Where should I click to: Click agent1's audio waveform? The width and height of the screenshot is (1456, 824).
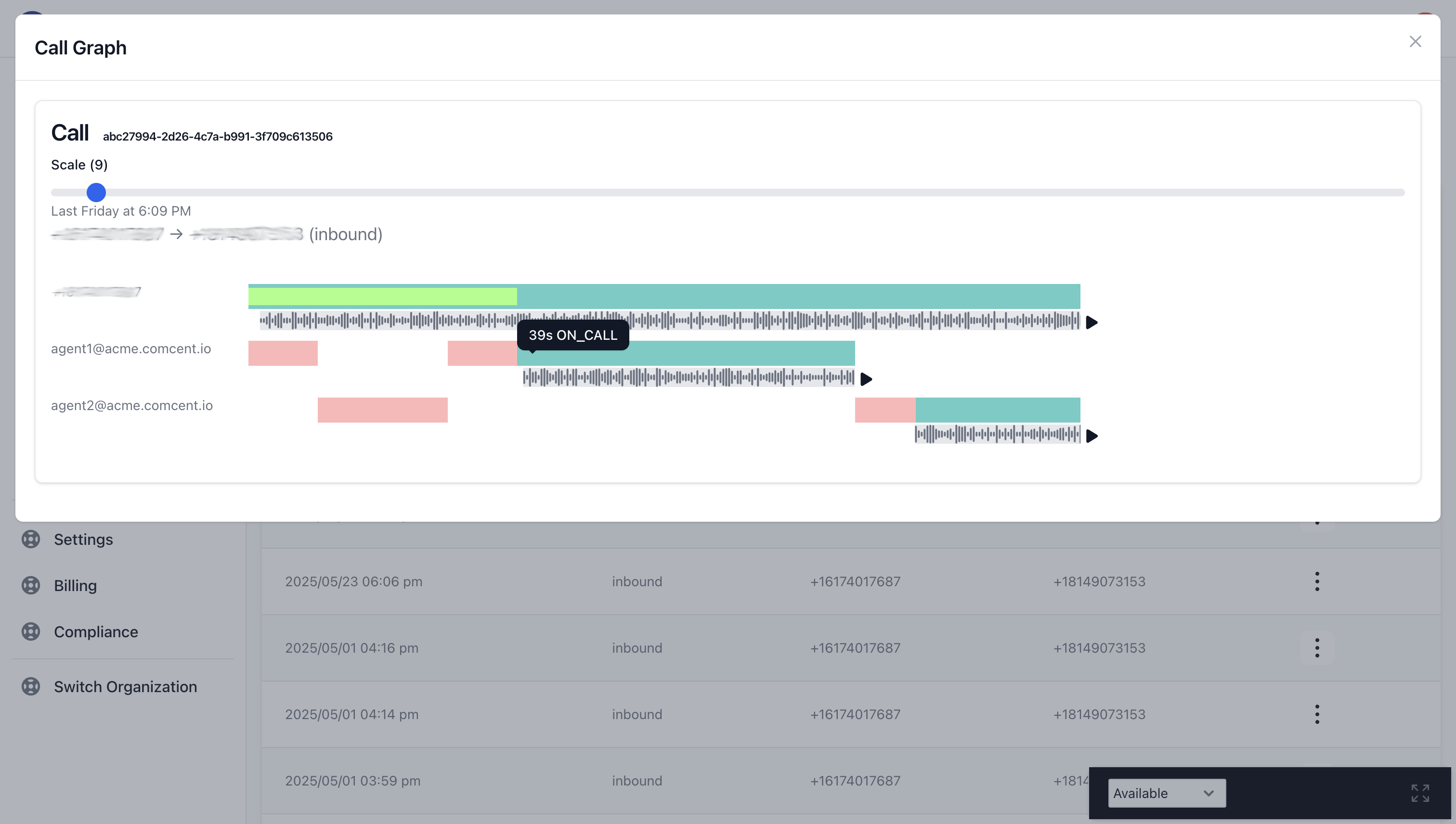click(689, 377)
